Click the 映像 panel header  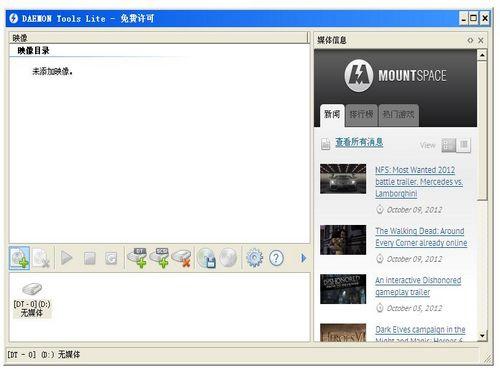tap(159, 38)
